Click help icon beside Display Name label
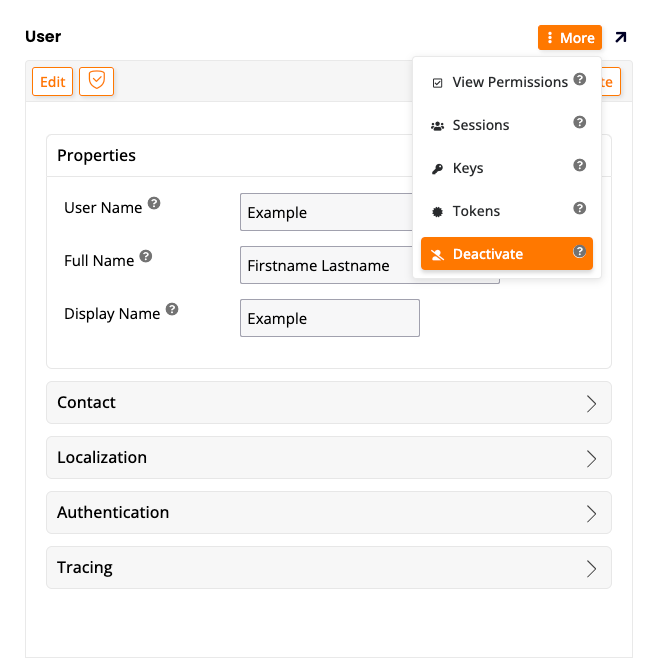 172,310
